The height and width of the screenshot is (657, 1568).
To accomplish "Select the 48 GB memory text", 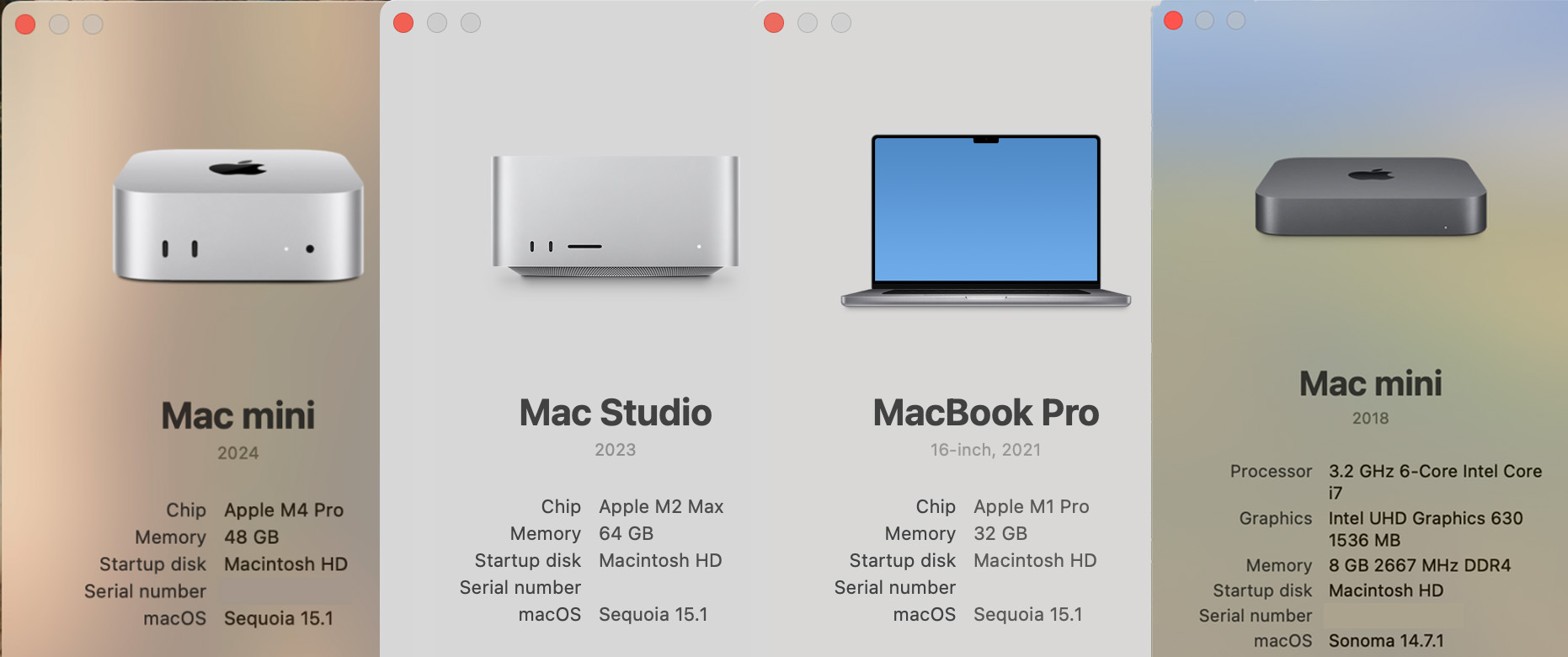I will pos(251,537).
